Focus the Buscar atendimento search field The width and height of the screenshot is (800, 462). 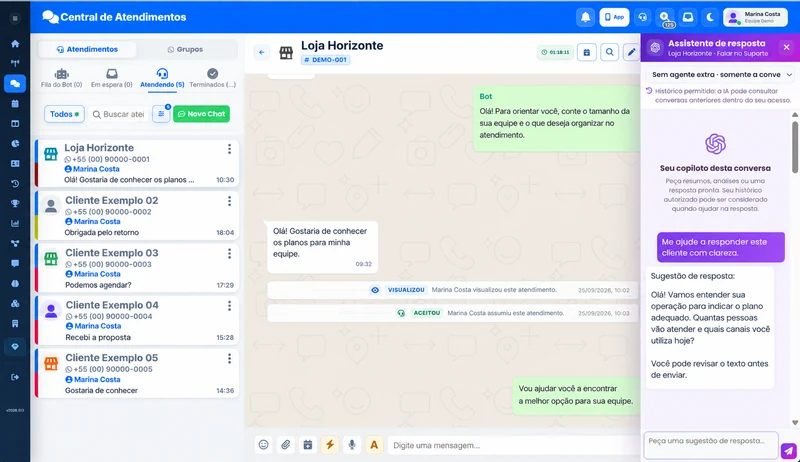click(x=119, y=114)
